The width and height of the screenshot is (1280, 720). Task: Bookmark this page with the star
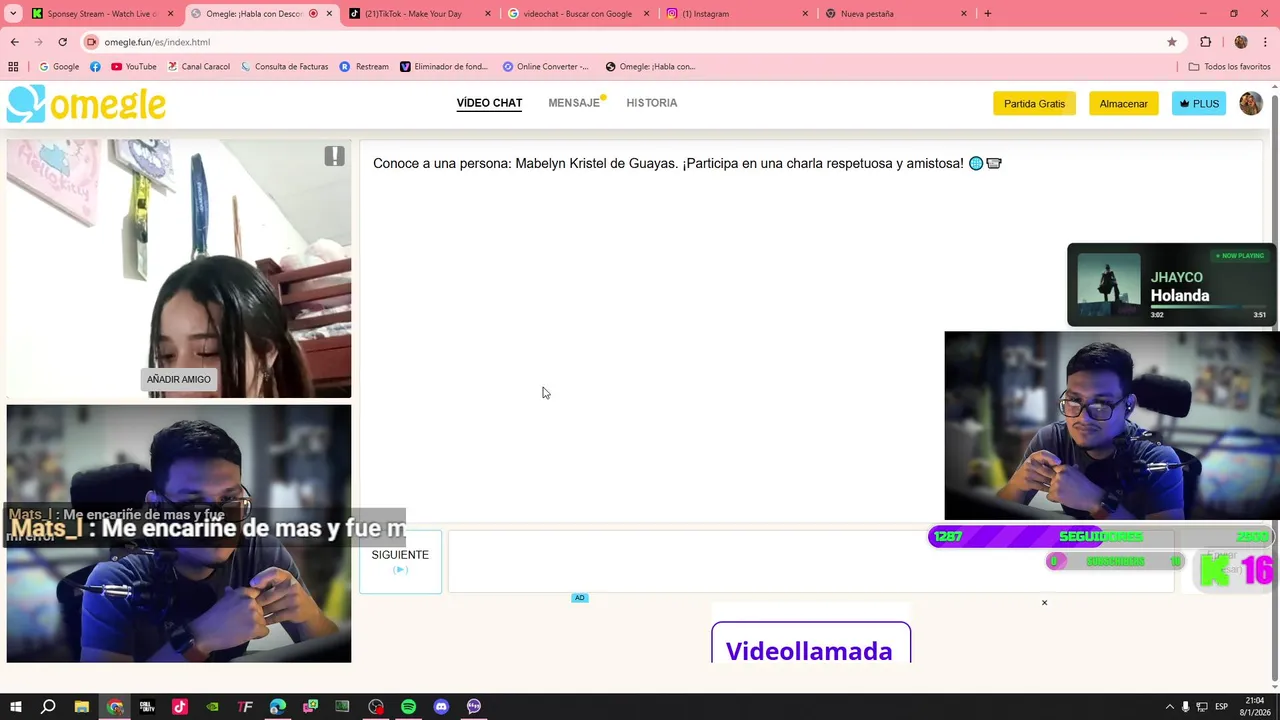click(1172, 42)
